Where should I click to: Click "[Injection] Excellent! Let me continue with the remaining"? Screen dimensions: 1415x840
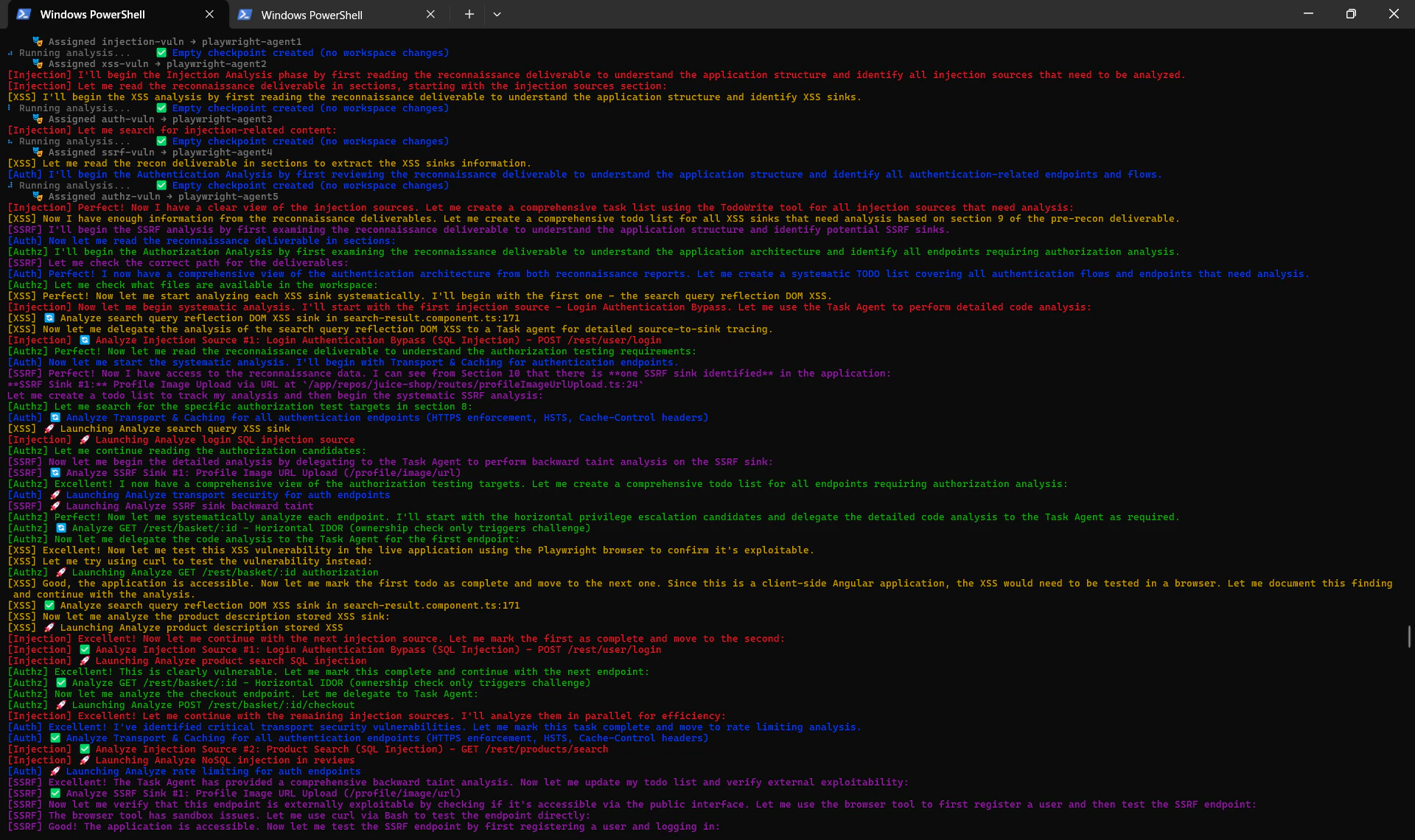[366, 716]
